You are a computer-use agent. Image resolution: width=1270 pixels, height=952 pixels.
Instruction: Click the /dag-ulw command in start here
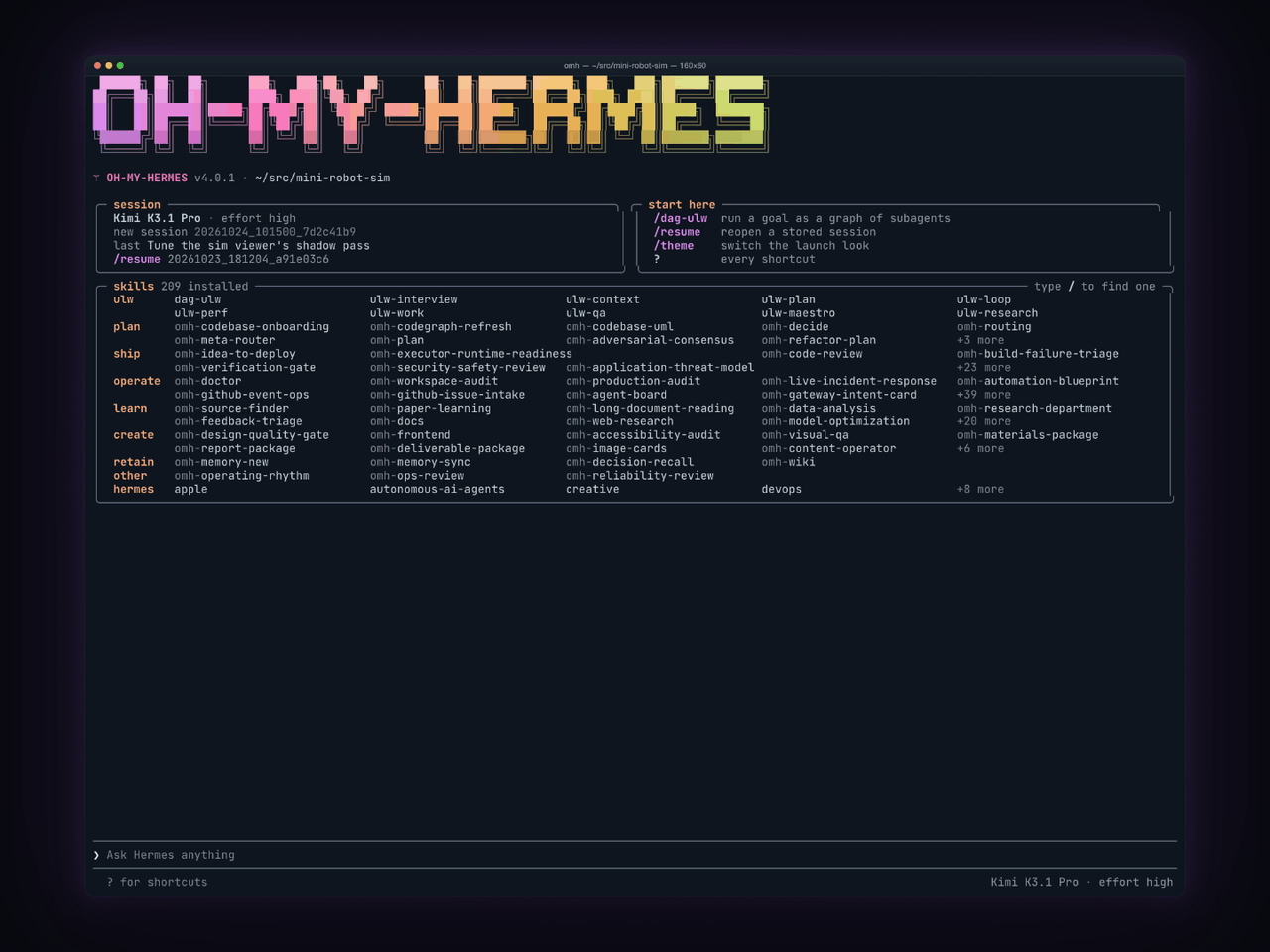680,218
